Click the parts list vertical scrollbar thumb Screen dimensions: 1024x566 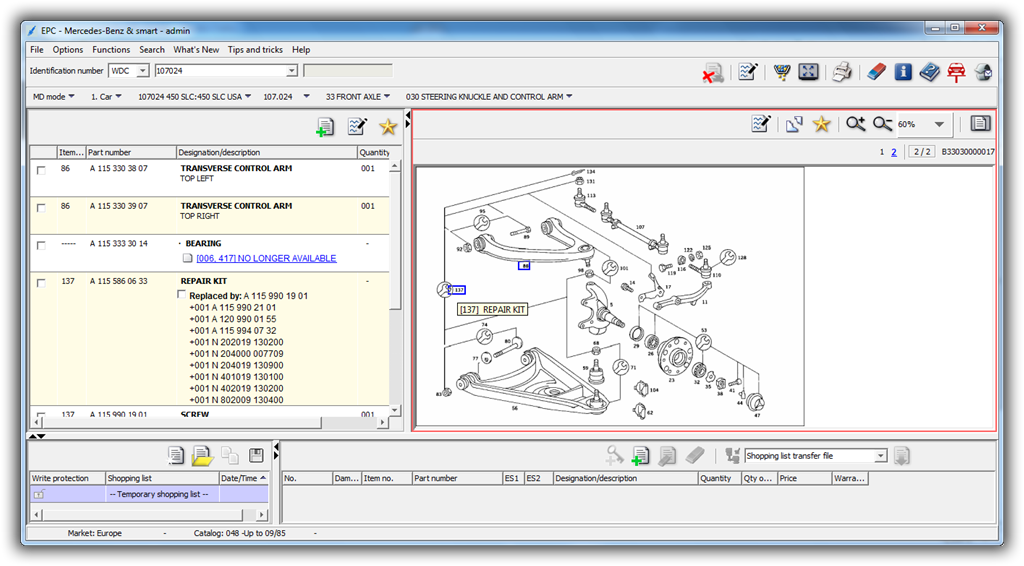(x=394, y=240)
